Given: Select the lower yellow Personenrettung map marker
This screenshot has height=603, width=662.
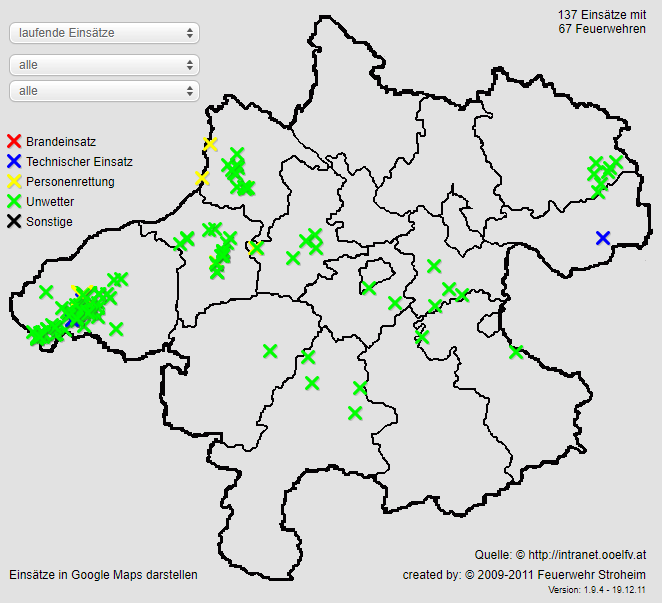Looking at the screenshot, I should pyautogui.click(x=203, y=179).
